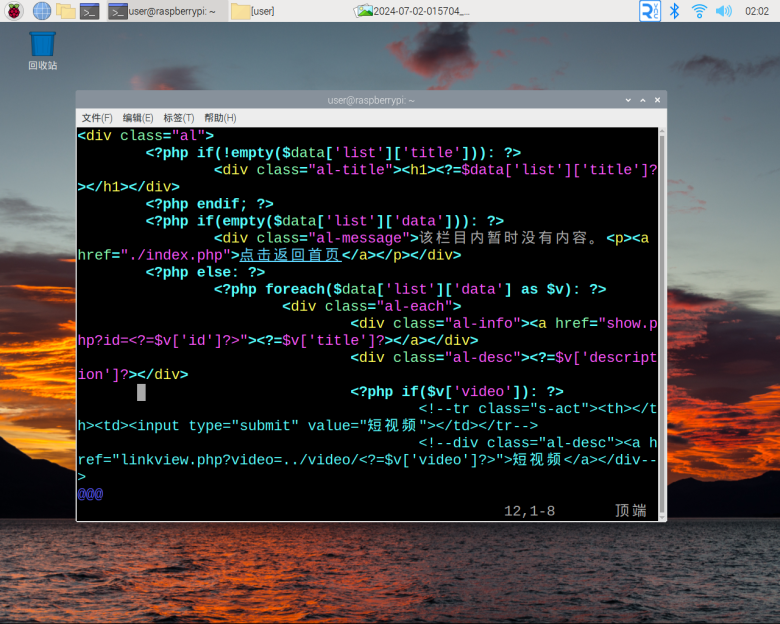Maximize the terminal window

pyautogui.click(x=643, y=100)
